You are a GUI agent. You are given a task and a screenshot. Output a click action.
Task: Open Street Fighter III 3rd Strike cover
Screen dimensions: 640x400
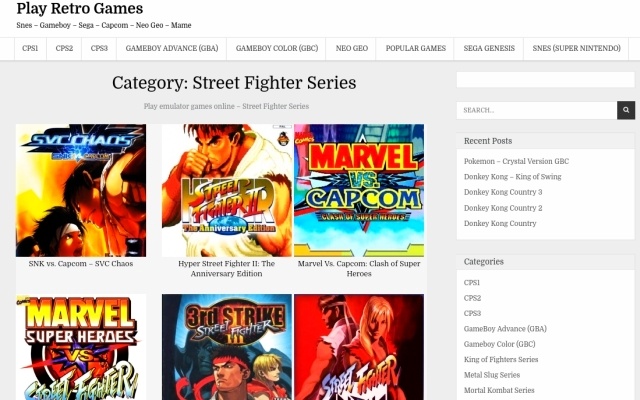click(x=227, y=347)
